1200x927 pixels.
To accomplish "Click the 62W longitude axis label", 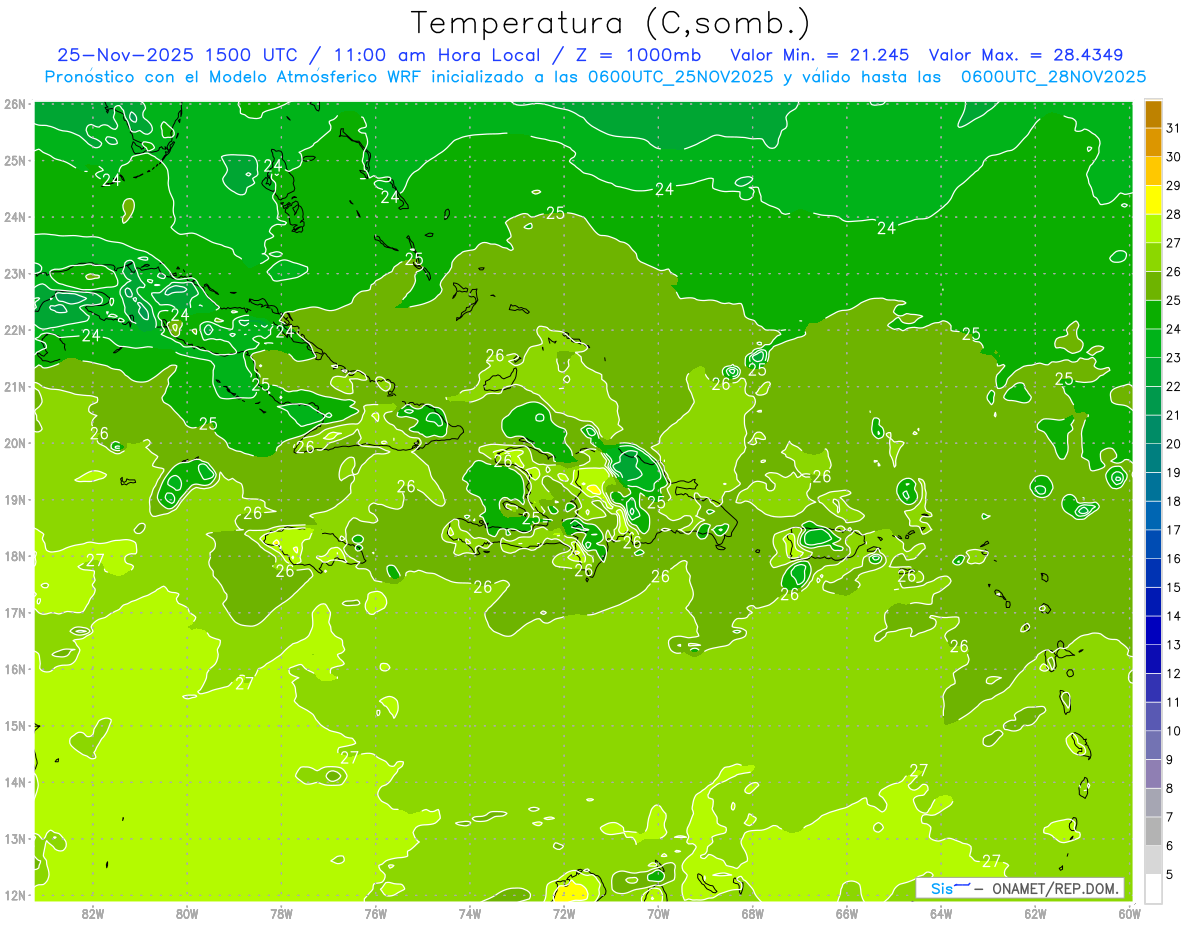I will pyautogui.click(x=1036, y=913).
